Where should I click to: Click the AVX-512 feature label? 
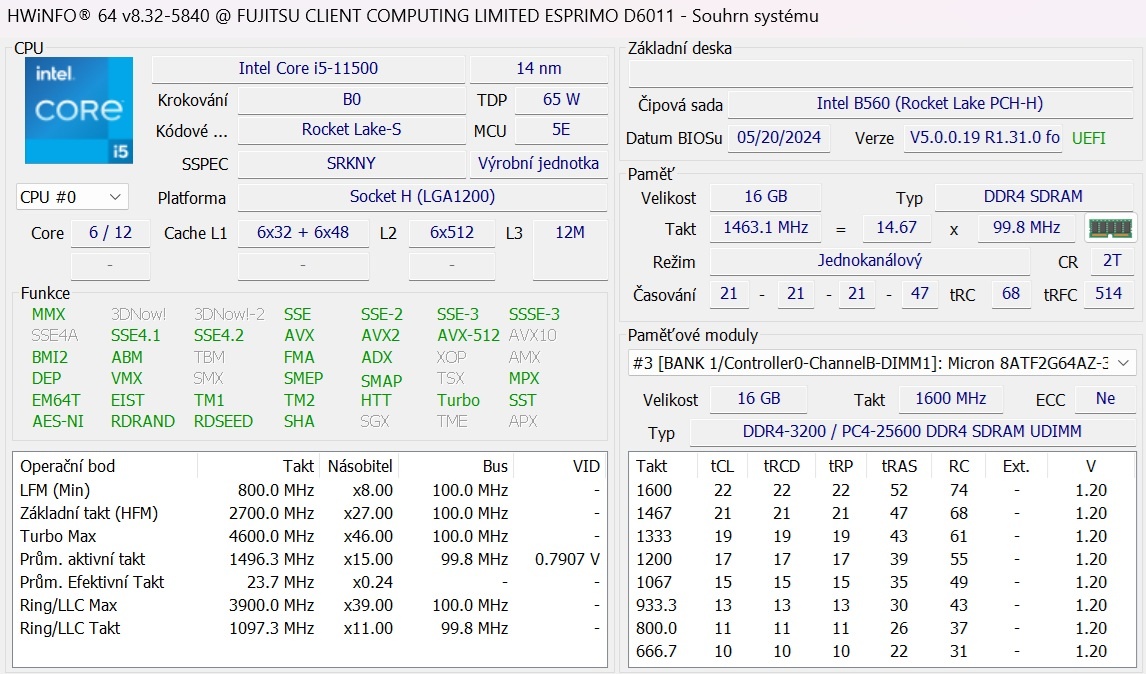[467, 336]
